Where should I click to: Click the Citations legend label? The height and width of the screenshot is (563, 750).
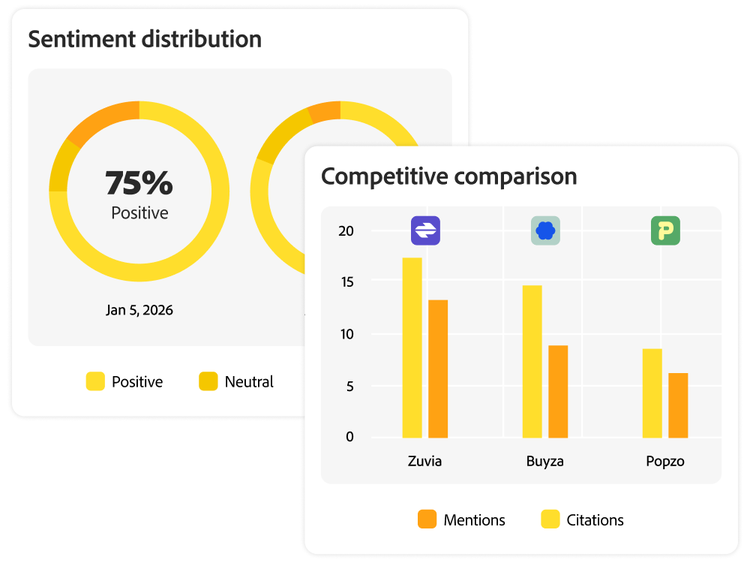(x=595, y=520)
